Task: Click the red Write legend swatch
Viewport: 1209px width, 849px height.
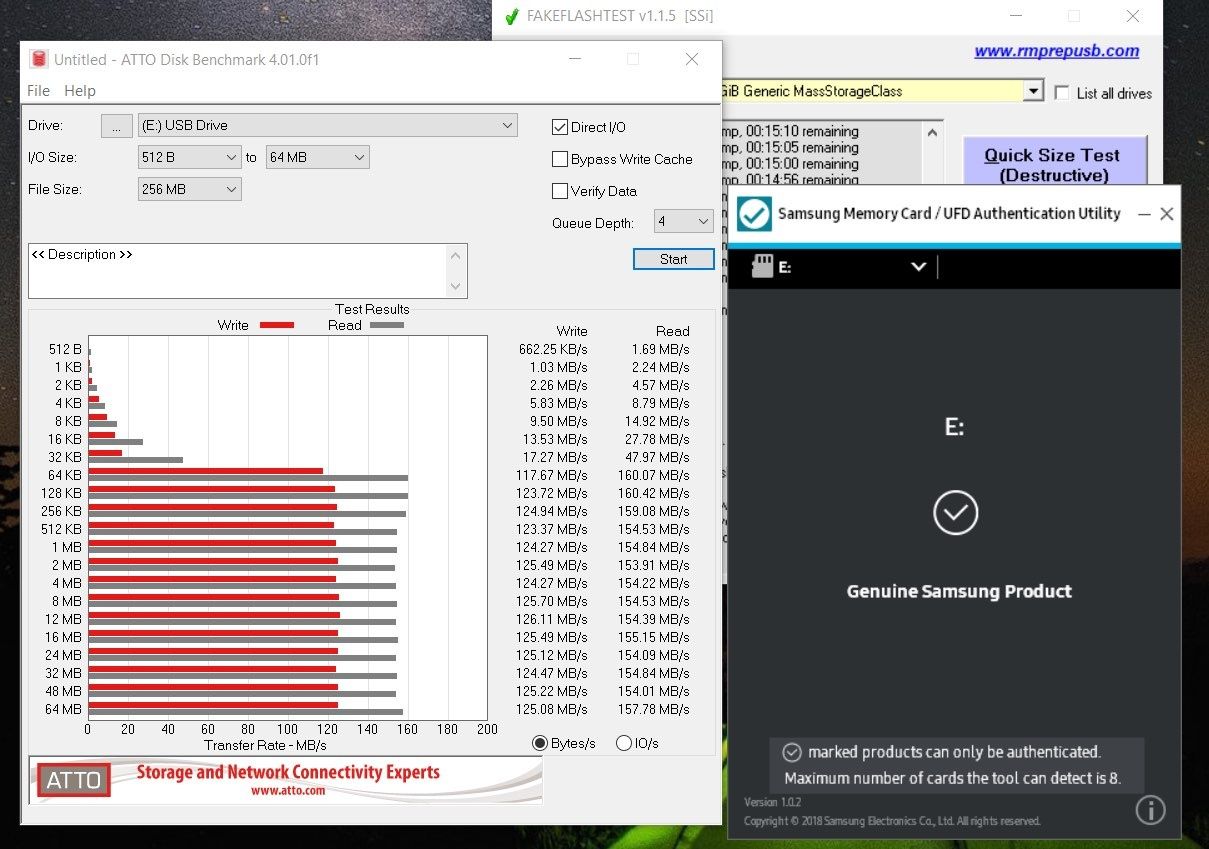Action: [277, 325]
